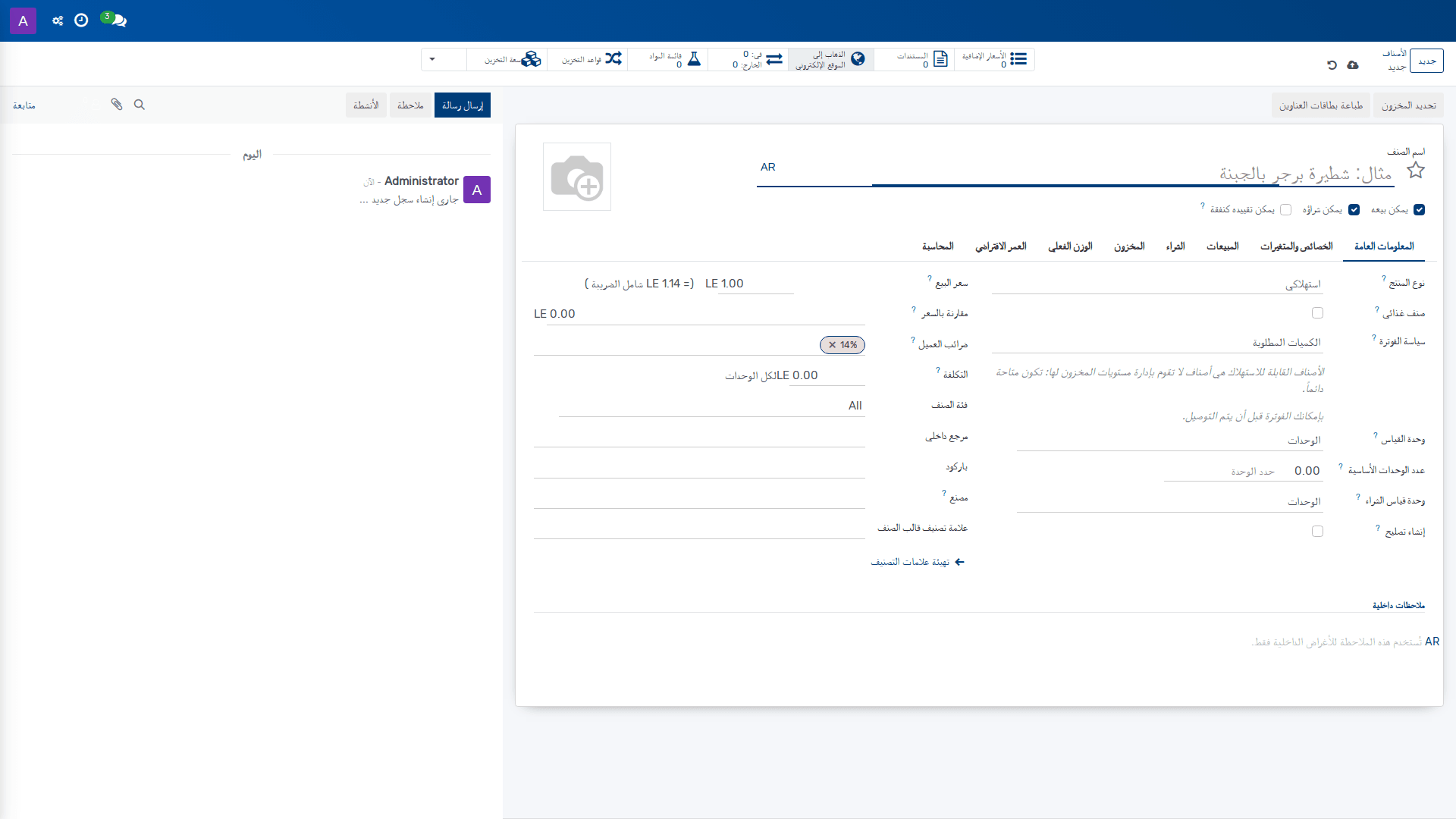The image size is (1456, 819).
Task: Click help icon next to expense checkbox label
Action: click(1203, 206)
